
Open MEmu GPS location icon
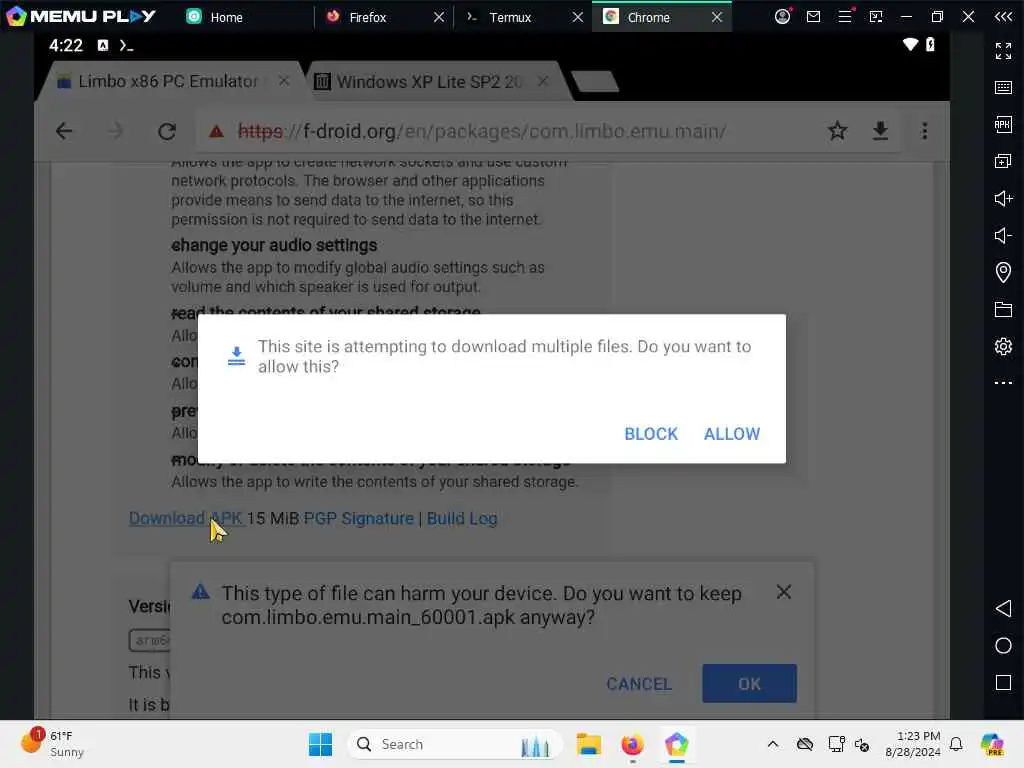1003,272
